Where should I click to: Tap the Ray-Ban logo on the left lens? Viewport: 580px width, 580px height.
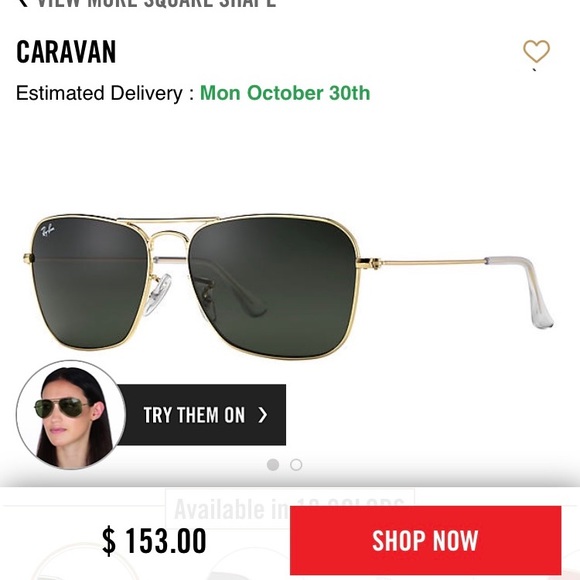47,230
